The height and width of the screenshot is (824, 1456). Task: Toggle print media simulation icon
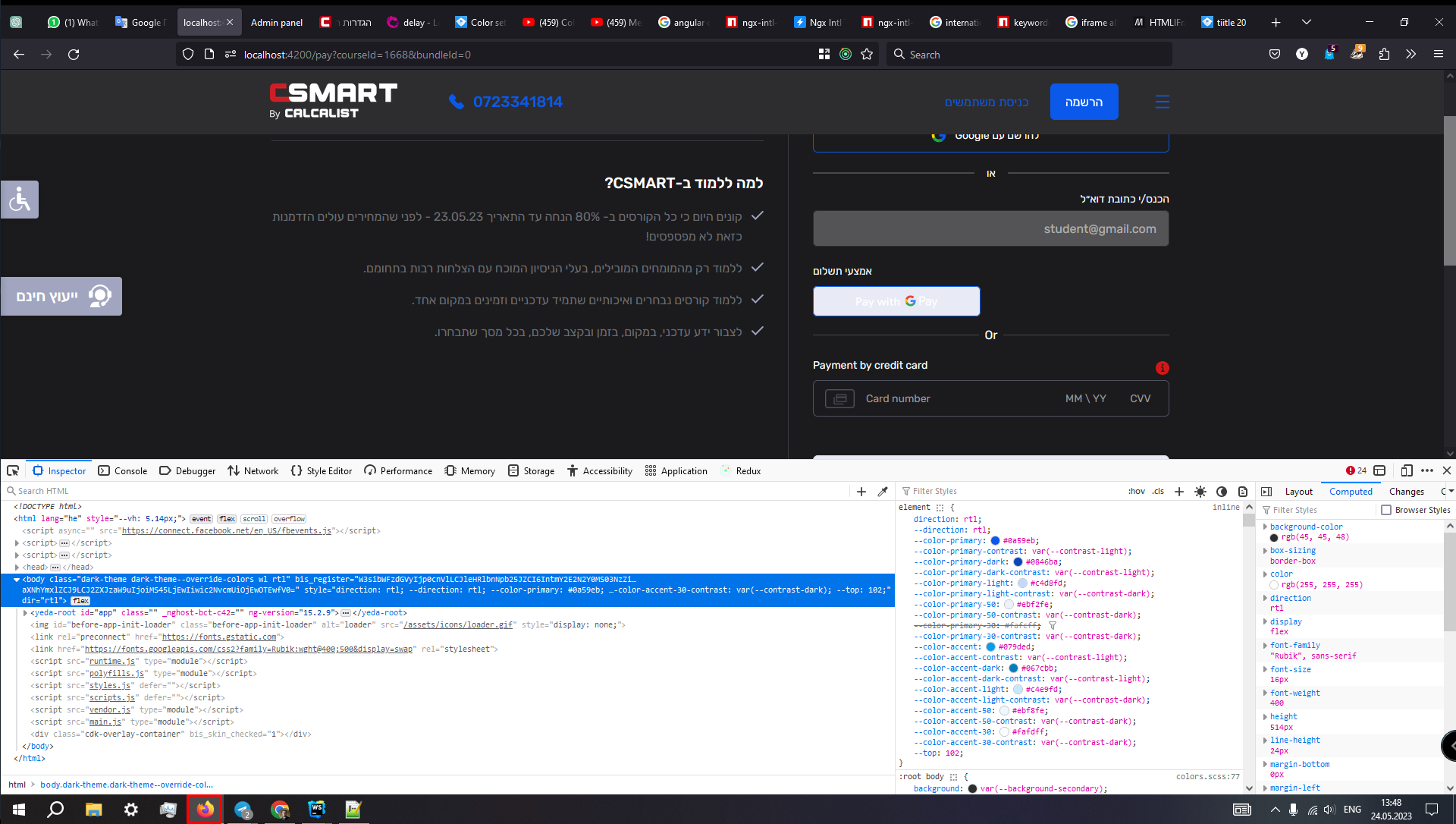pos(1242,492)
